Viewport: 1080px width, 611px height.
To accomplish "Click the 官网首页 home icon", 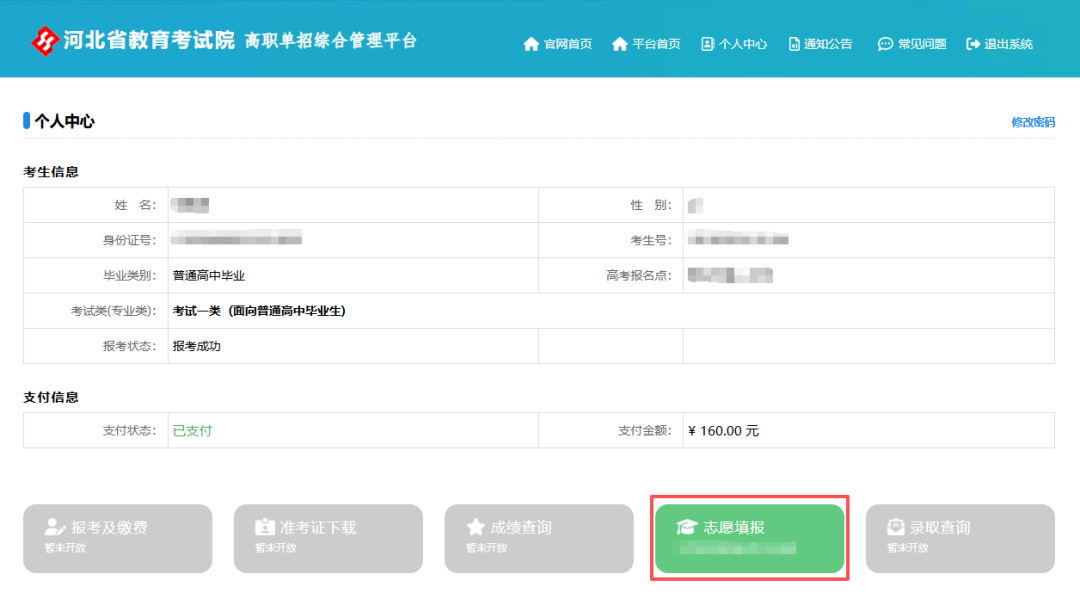I will click(530, 44).
